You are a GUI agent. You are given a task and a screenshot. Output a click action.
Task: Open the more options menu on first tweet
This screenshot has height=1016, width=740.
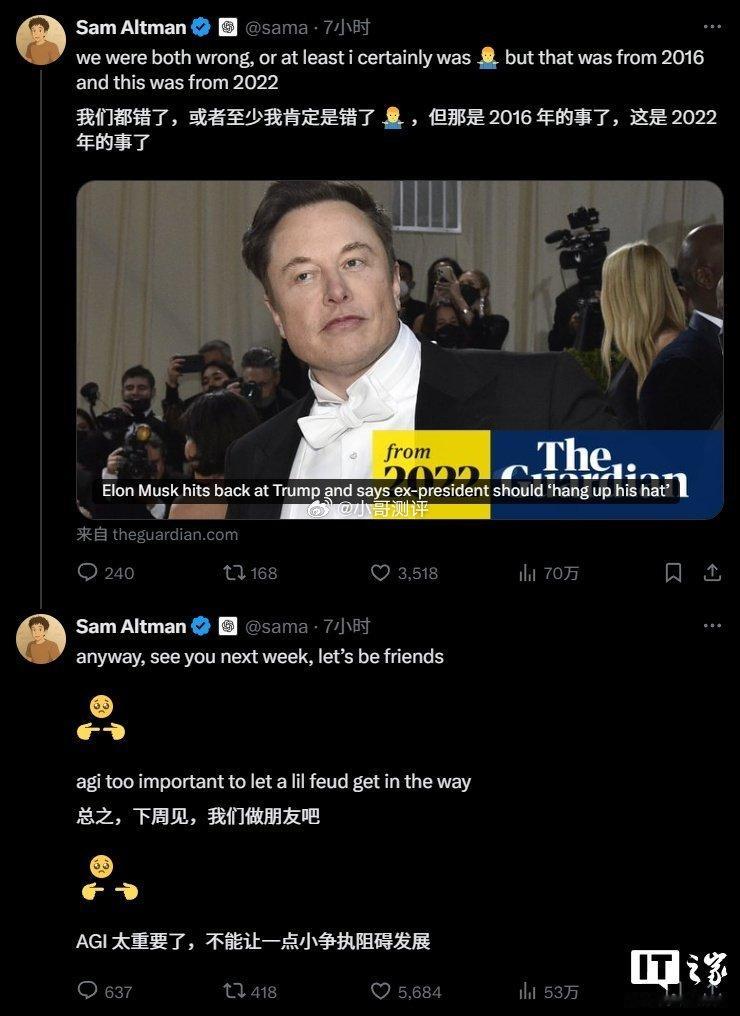click(712, 27)
